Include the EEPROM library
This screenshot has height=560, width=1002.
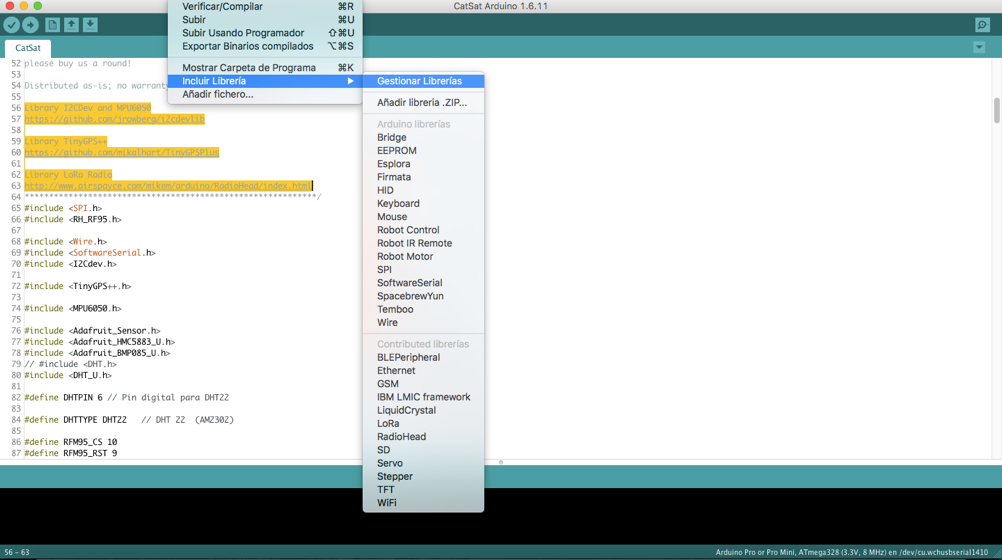click(x=423, y=151)
